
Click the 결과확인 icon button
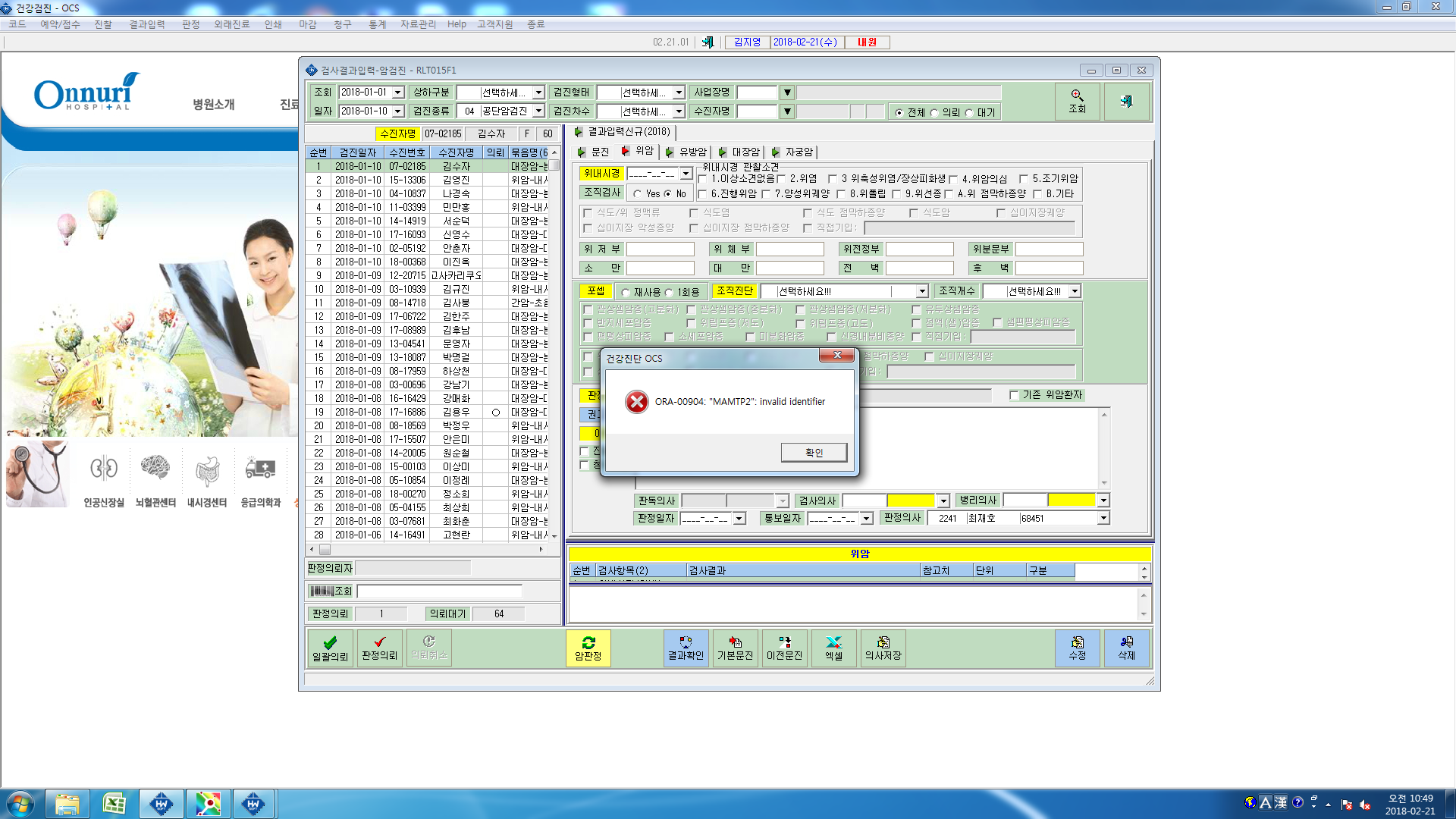pyautogui.click(x=686, y=648)
